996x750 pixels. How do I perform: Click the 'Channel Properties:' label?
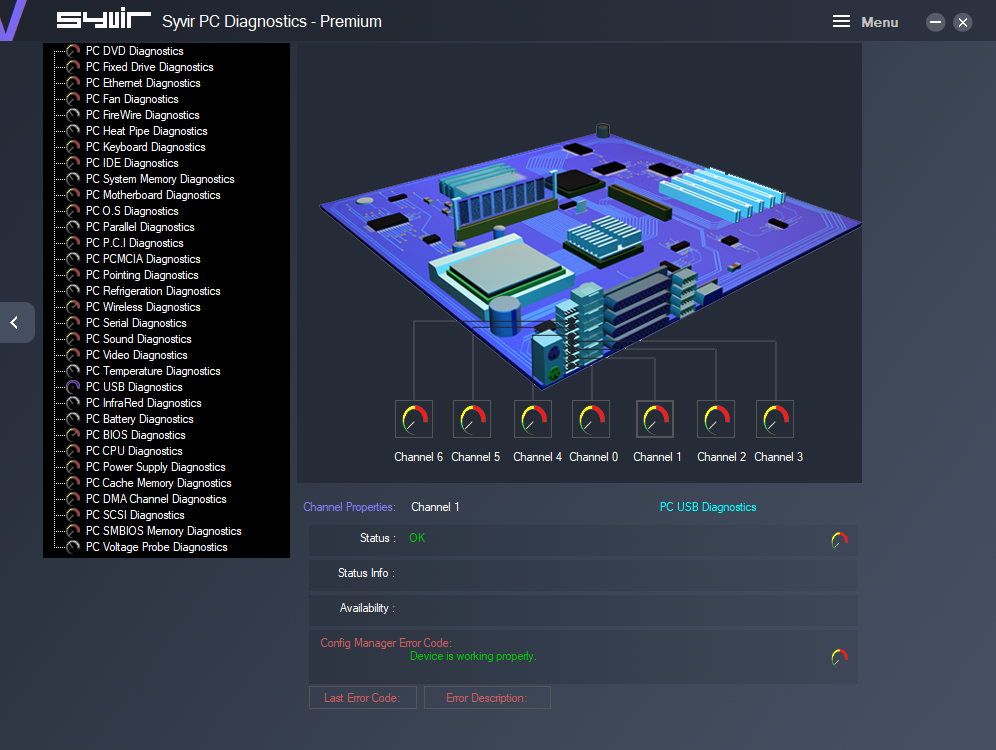coord(349,507)
